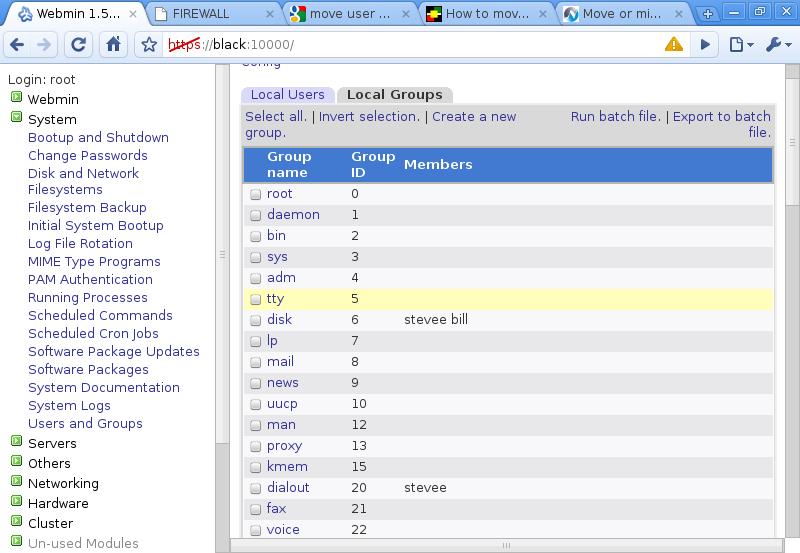Click the back navigation arrow
Screen dimensions: 800x553
(x=18, y=45)
